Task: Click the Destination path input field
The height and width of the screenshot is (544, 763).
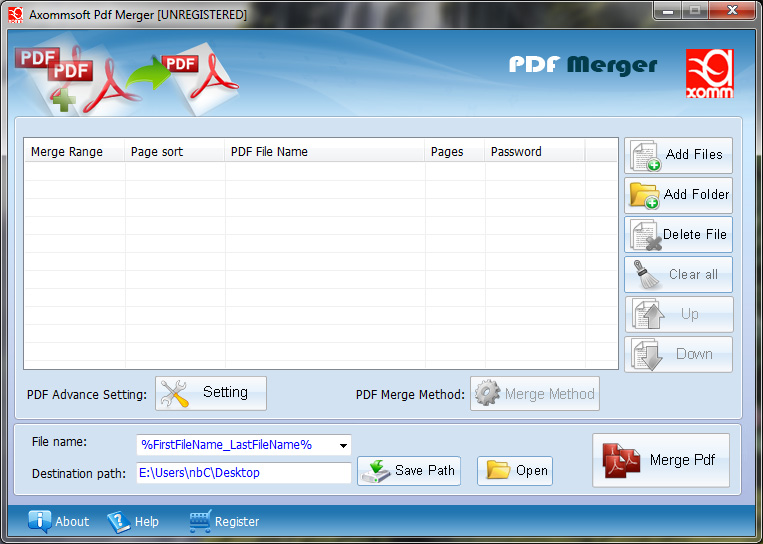Action: point(244,473)
